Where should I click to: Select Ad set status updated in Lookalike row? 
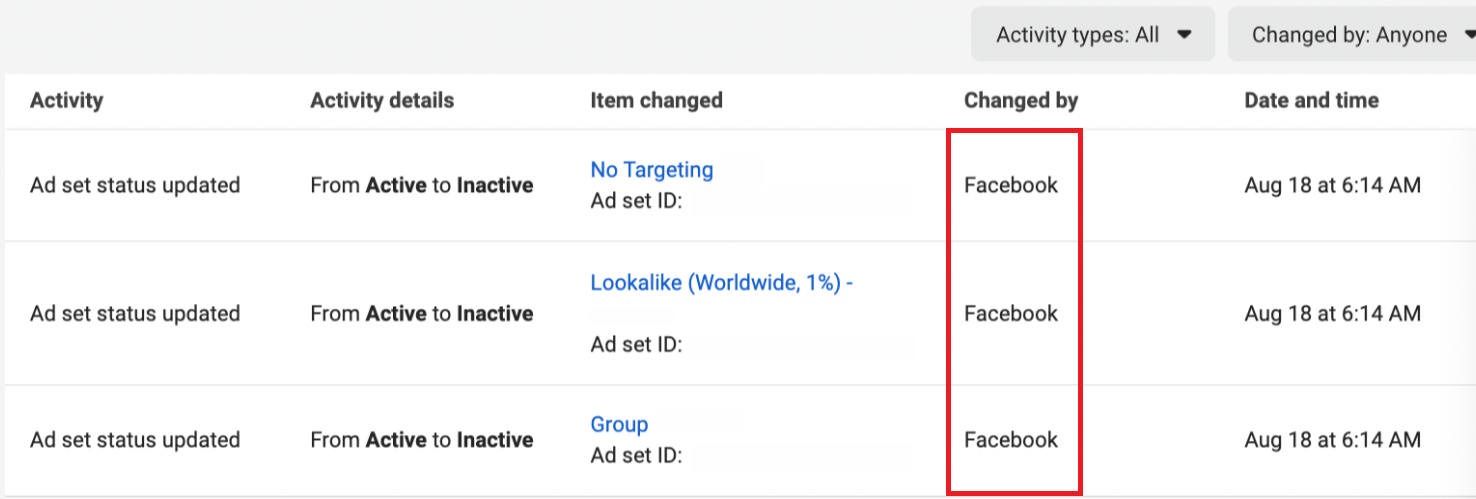click(135, 313)
